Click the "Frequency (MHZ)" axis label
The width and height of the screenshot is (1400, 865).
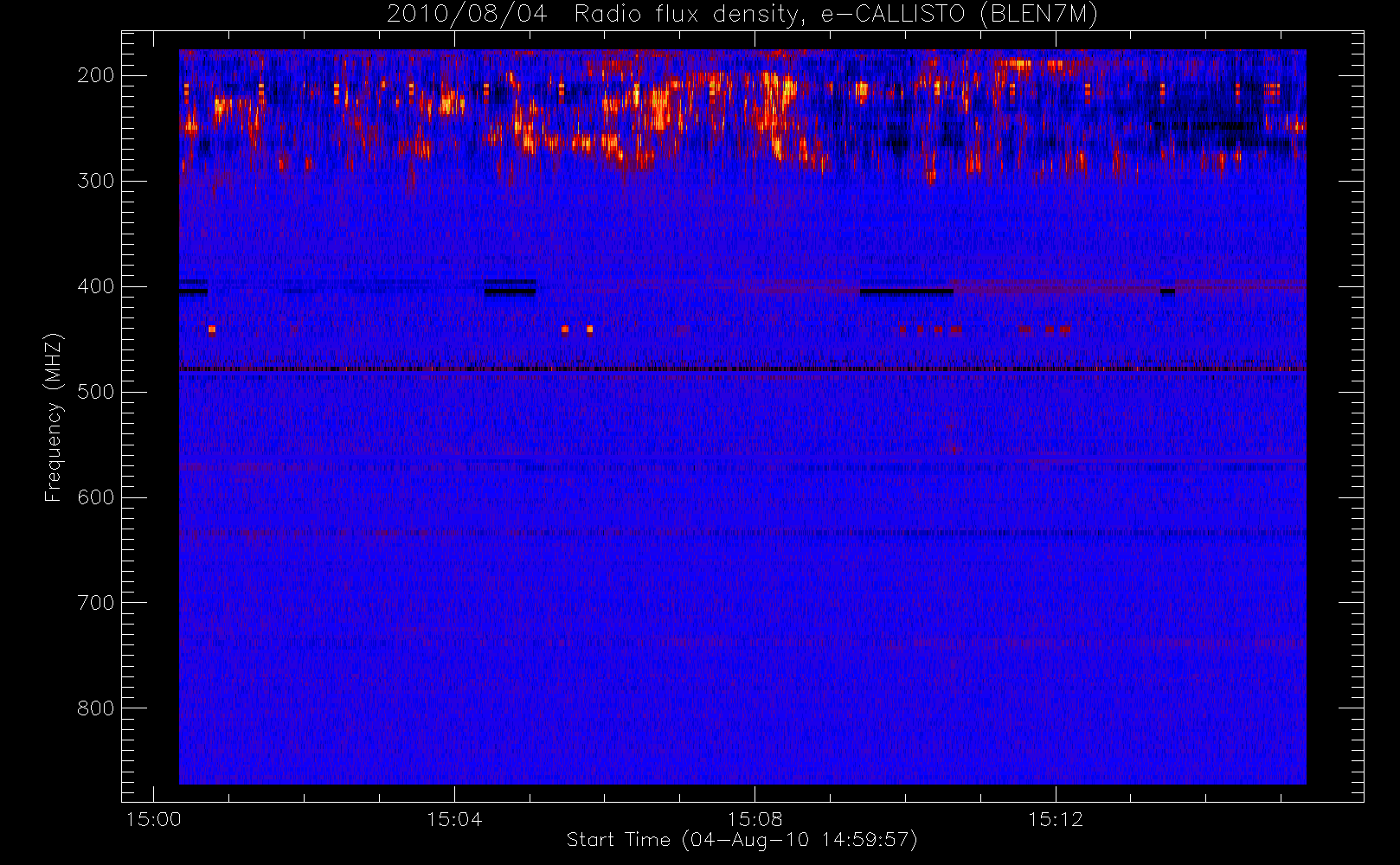click(54, 417)
